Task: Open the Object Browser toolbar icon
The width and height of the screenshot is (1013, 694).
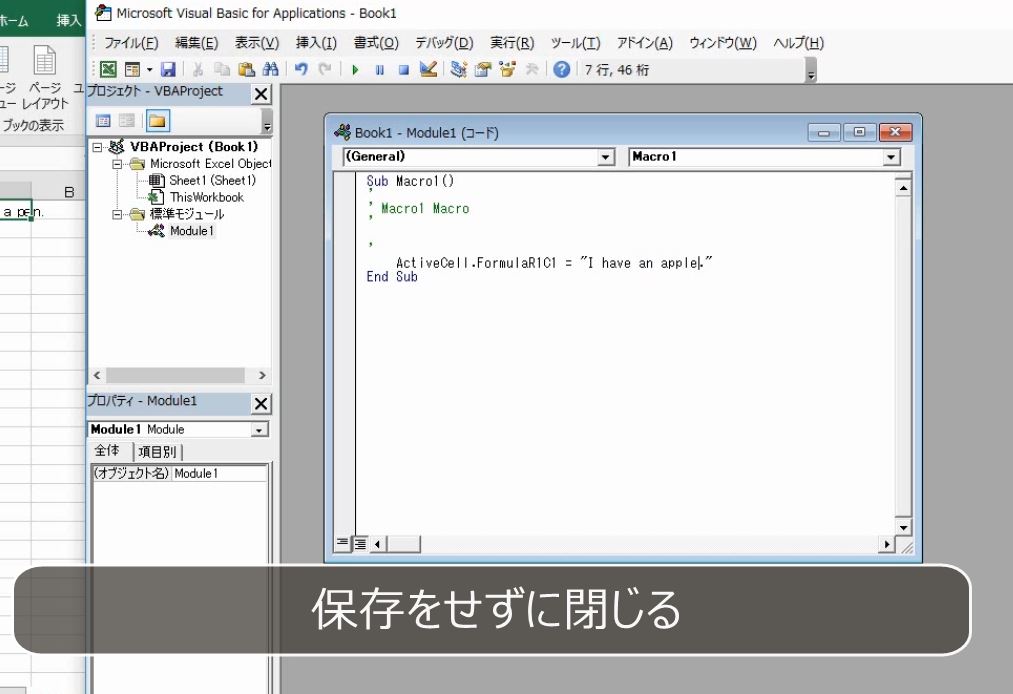Action: [x=507, y=69]
